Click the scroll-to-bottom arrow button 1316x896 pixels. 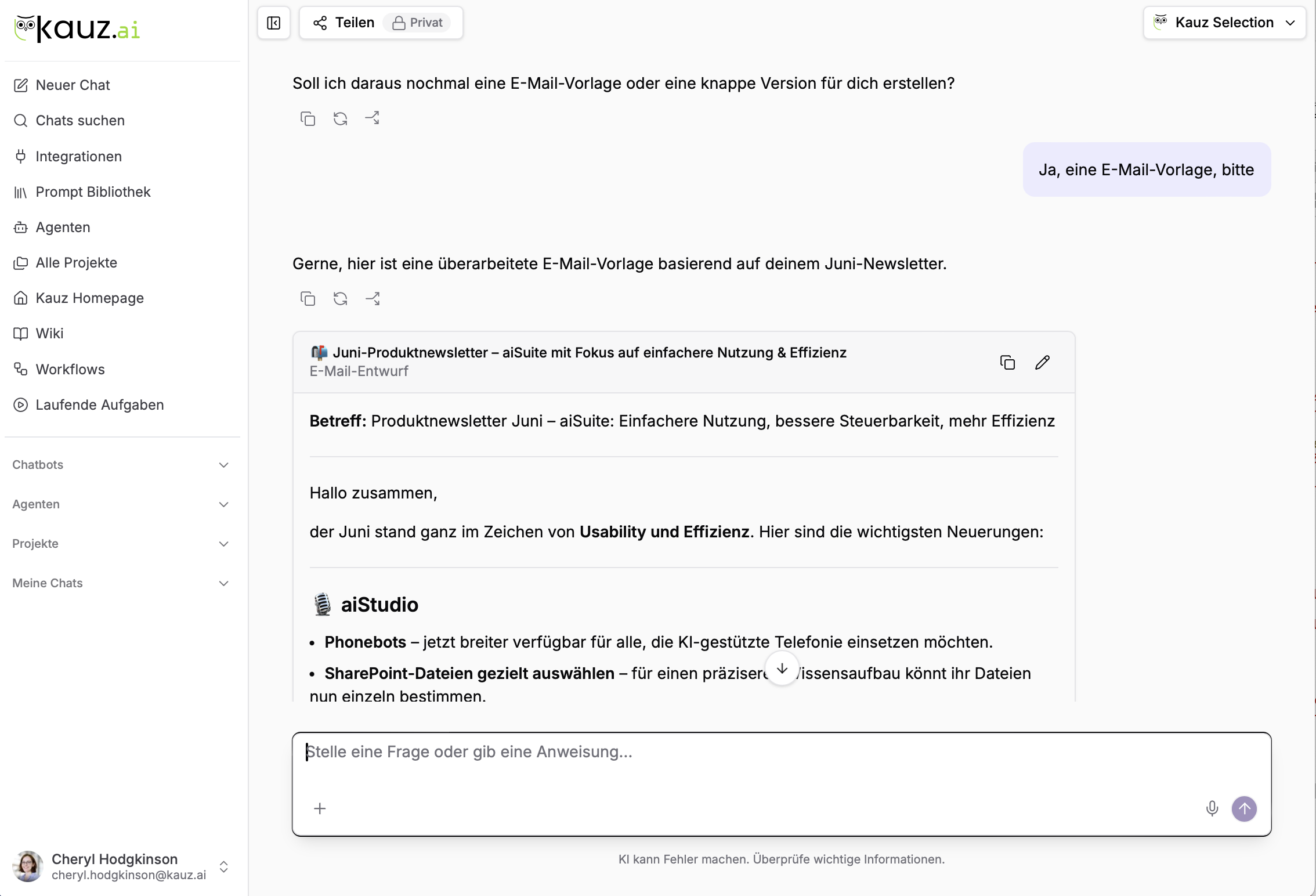782,669
